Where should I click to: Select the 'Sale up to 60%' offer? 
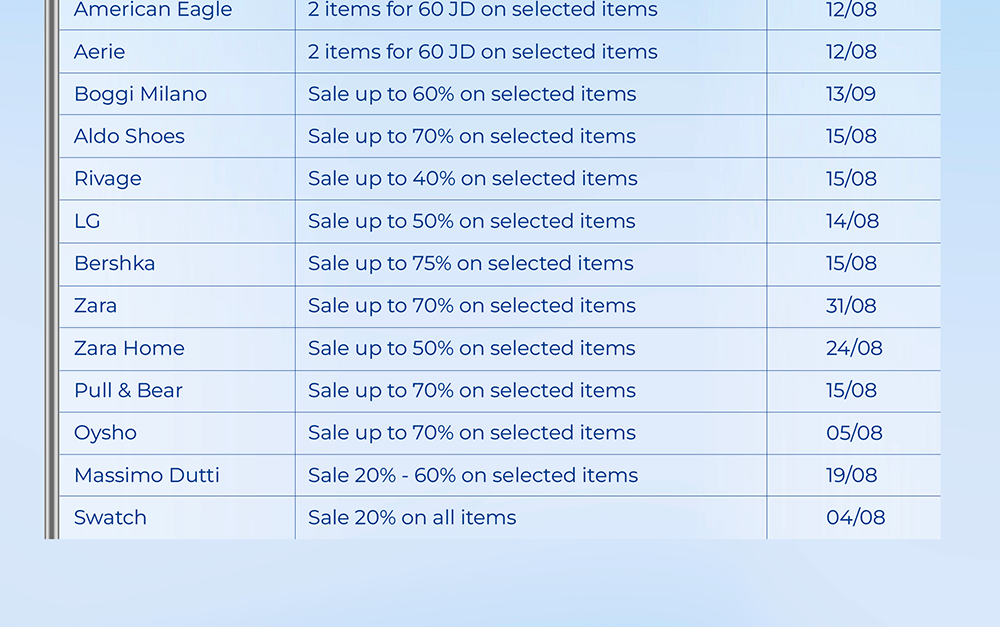[472, 94]
